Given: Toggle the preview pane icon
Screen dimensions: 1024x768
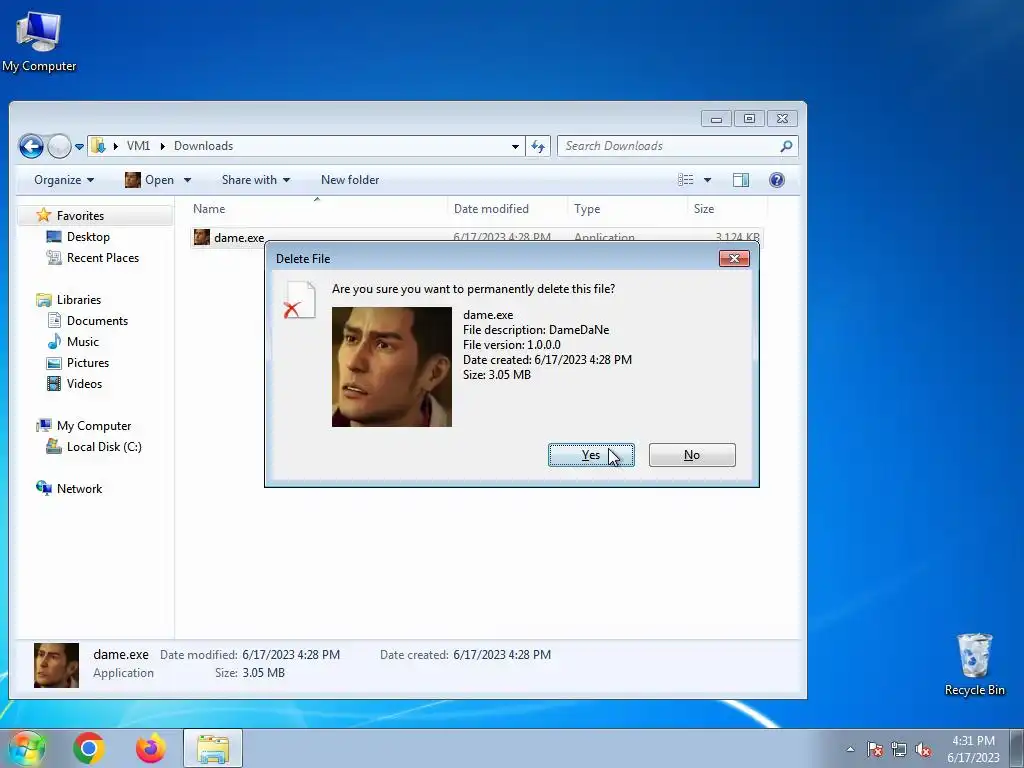Looking at the screenshot, I should point(741,180).
